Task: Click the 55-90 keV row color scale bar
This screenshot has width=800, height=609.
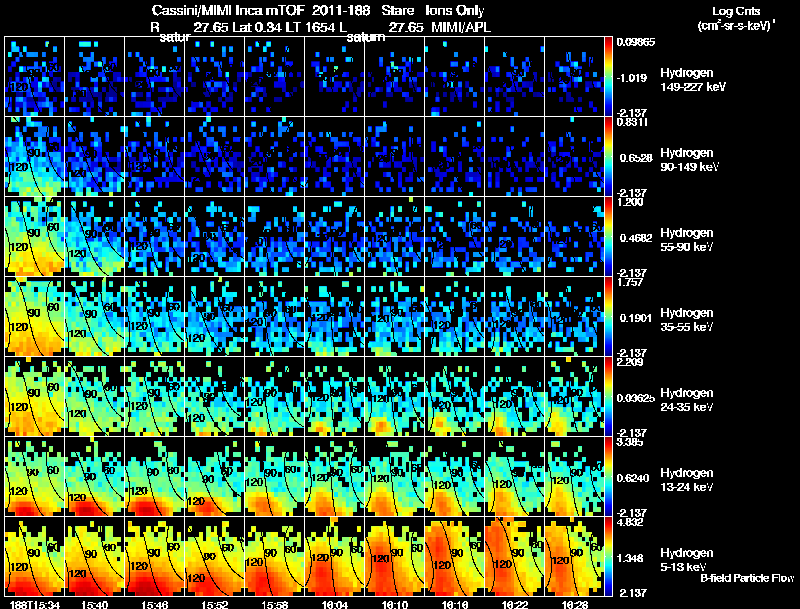Action: coord(608,237)
